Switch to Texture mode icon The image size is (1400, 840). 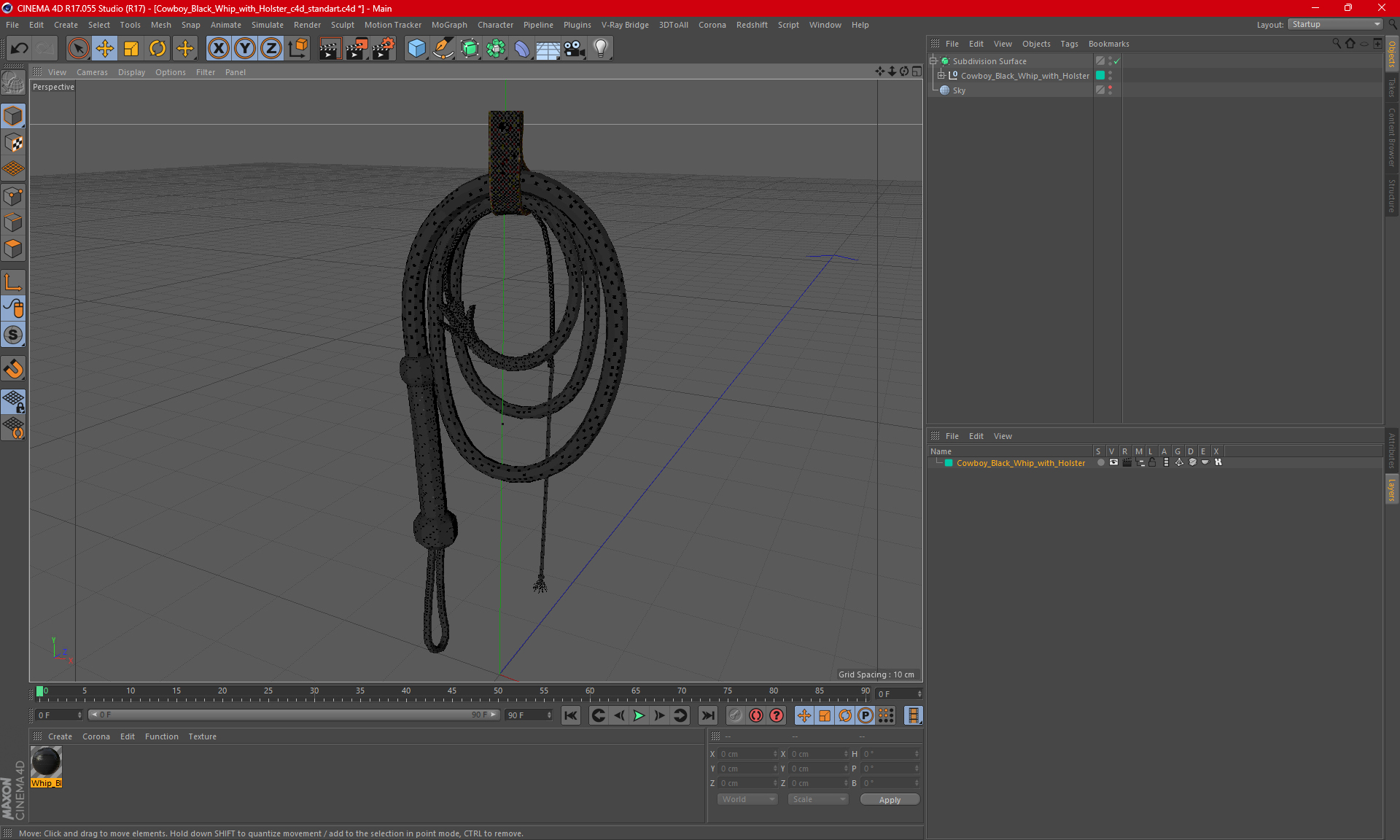[x=13, y=143]
